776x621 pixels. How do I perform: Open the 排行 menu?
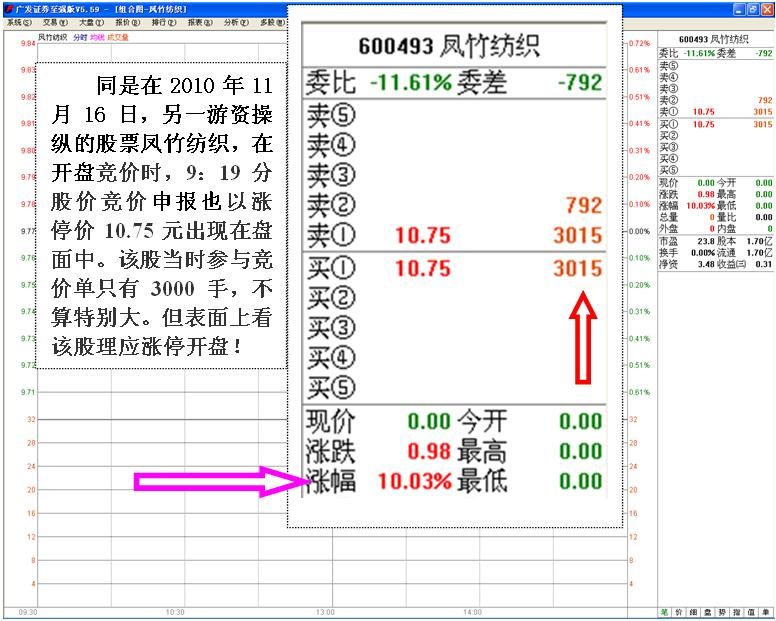click(164, 22)
